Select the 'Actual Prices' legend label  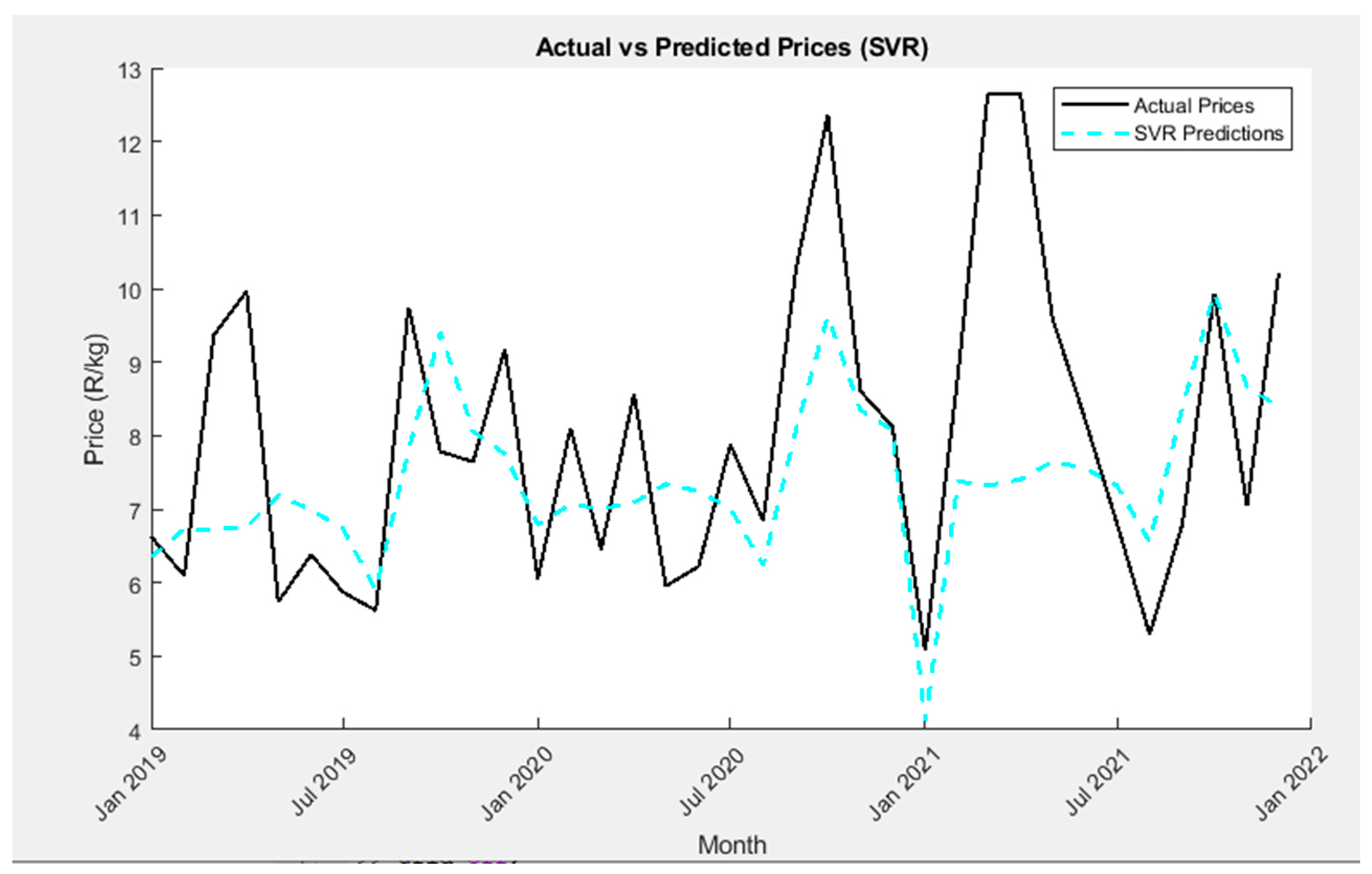(x=1194, y=106)
